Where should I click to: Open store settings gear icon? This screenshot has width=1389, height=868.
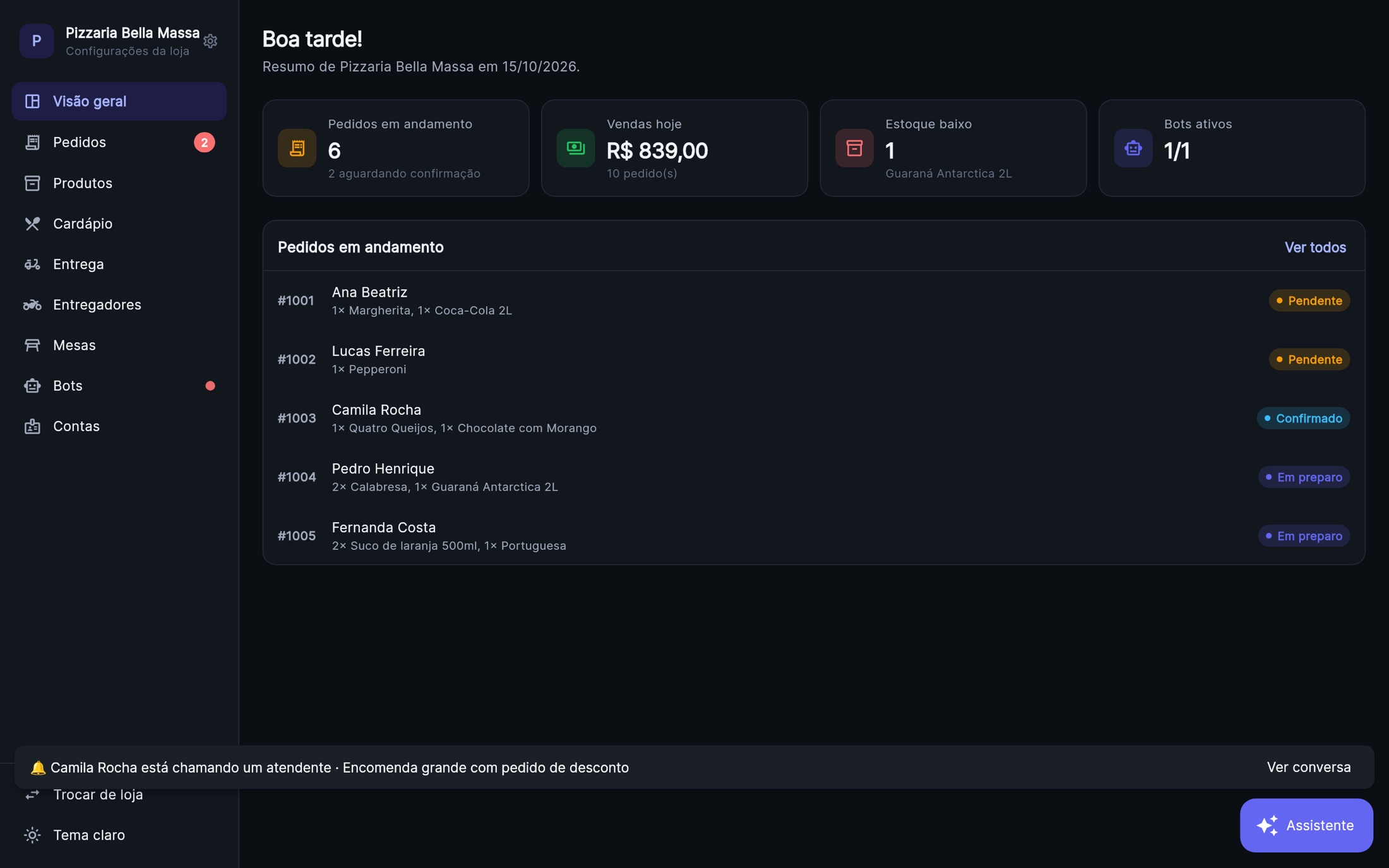click(x=210, y=41)
